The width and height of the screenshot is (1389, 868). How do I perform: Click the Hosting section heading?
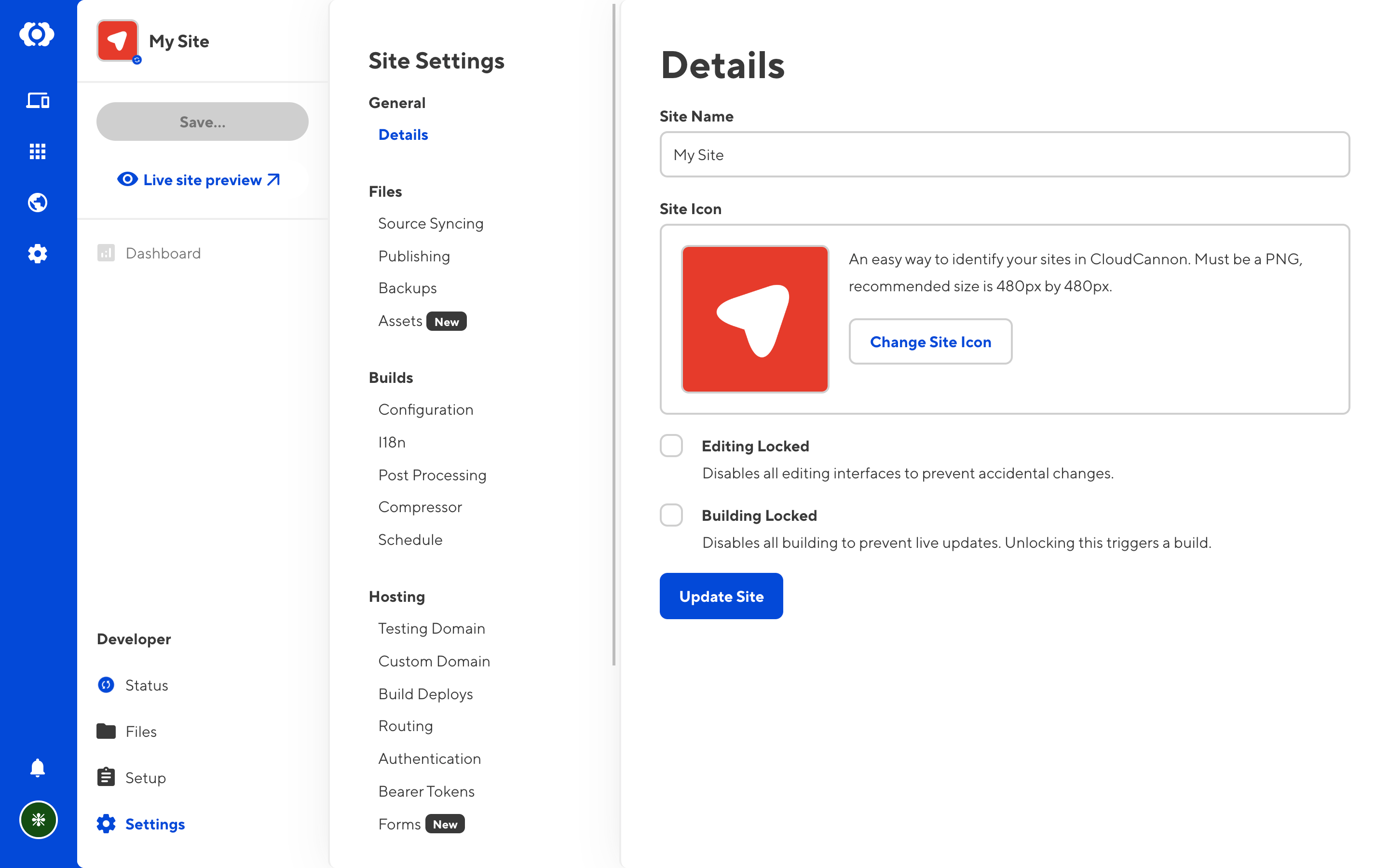[x=396, y=597]
